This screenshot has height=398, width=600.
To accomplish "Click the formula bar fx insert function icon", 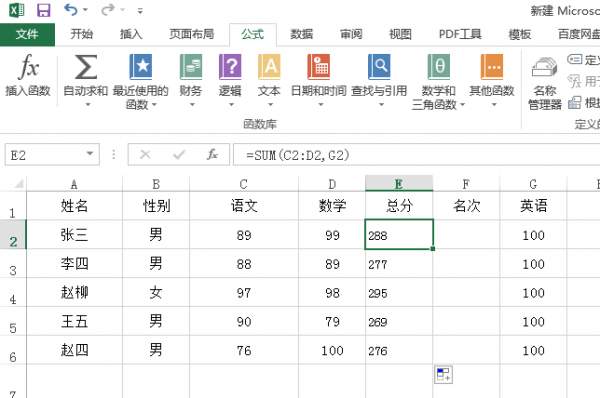I will tap(213, 155).
